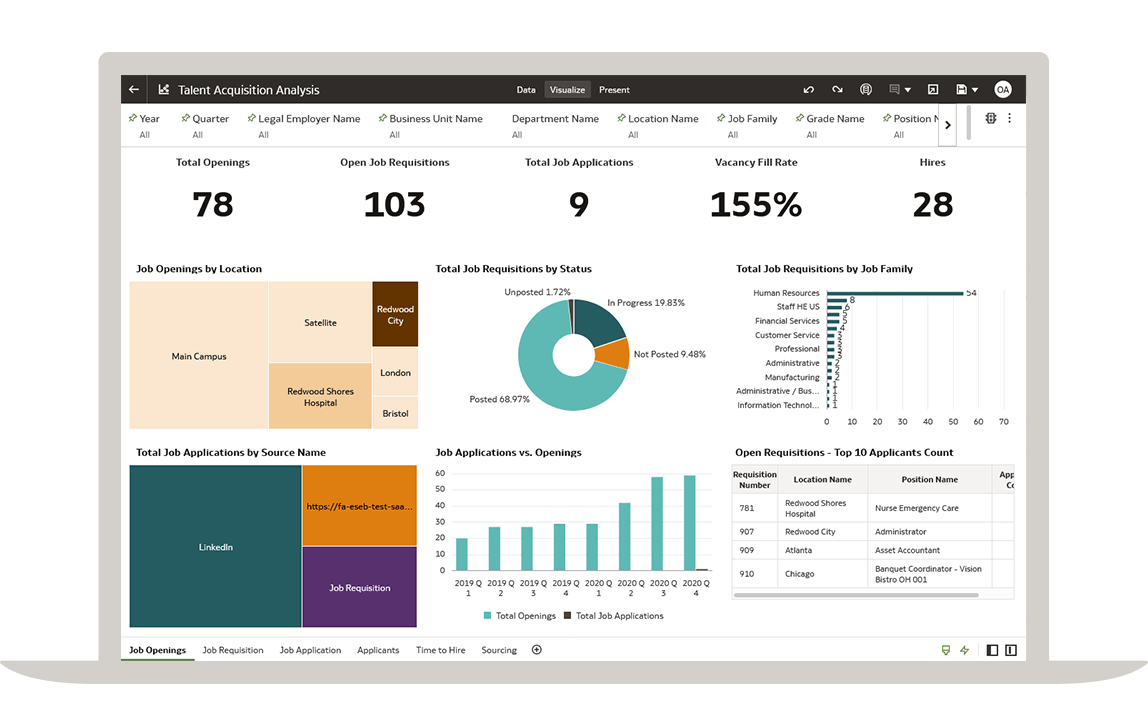This screenshot has height=724, width=1148.
Task: Open the OA user avatar
Action: 1002,90
